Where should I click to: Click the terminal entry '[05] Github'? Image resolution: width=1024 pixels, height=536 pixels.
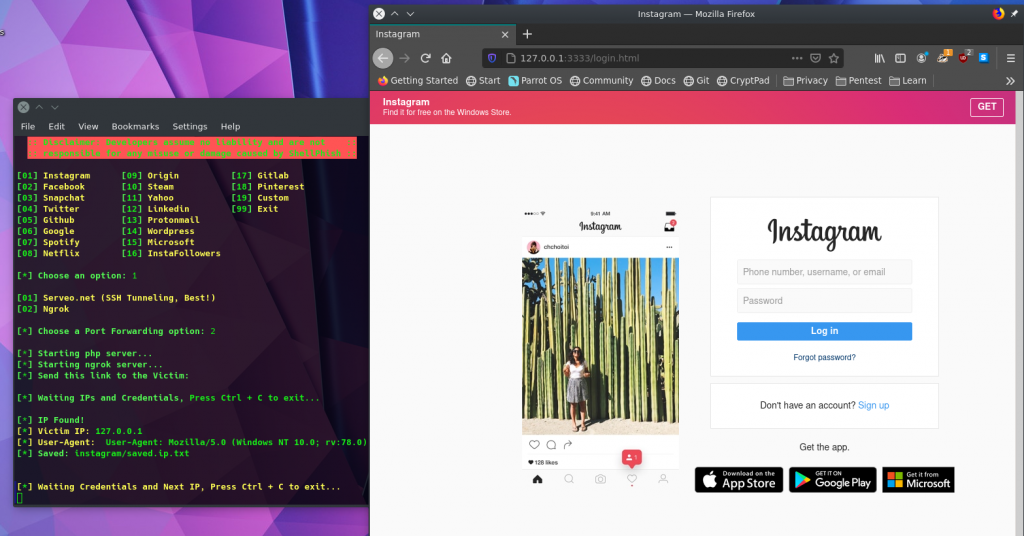tap(46, 220)
